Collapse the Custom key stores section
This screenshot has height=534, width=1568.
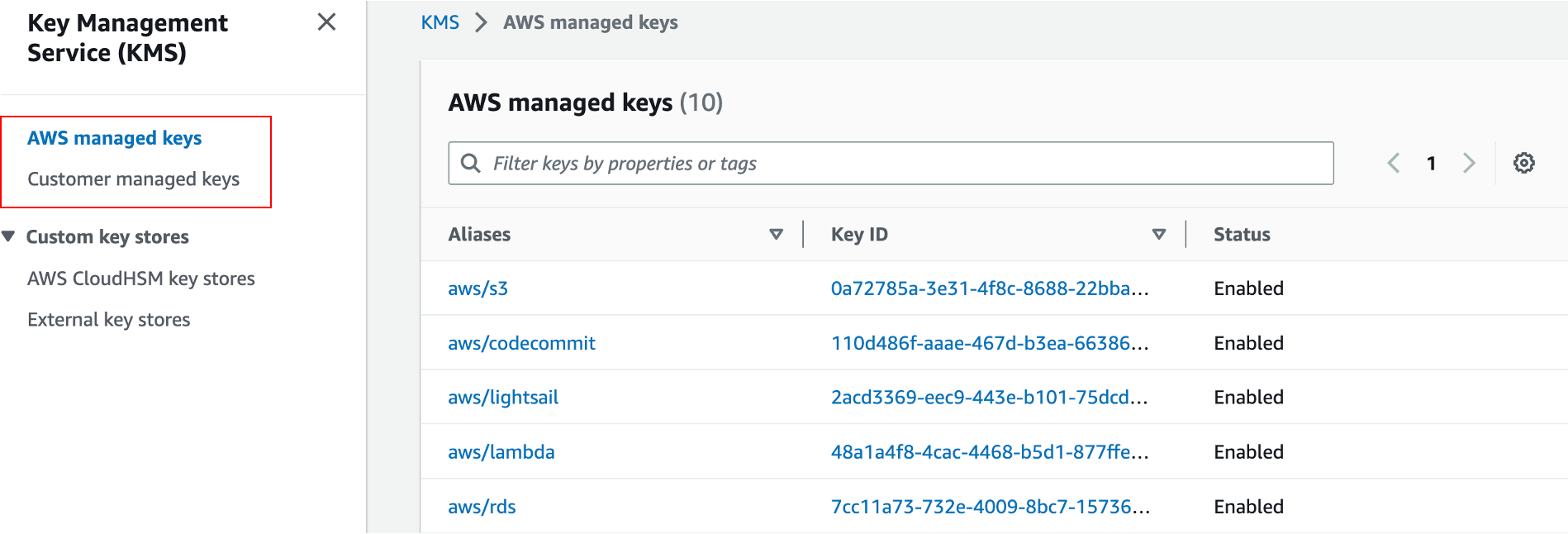click(x=9, y=236)
